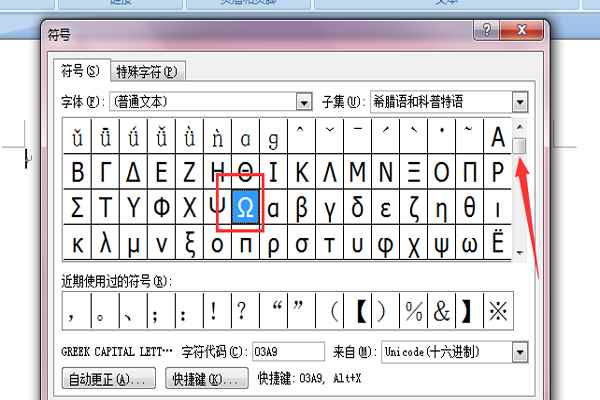
Task: Select the & recently used symbol
Action: click(441, 311)
